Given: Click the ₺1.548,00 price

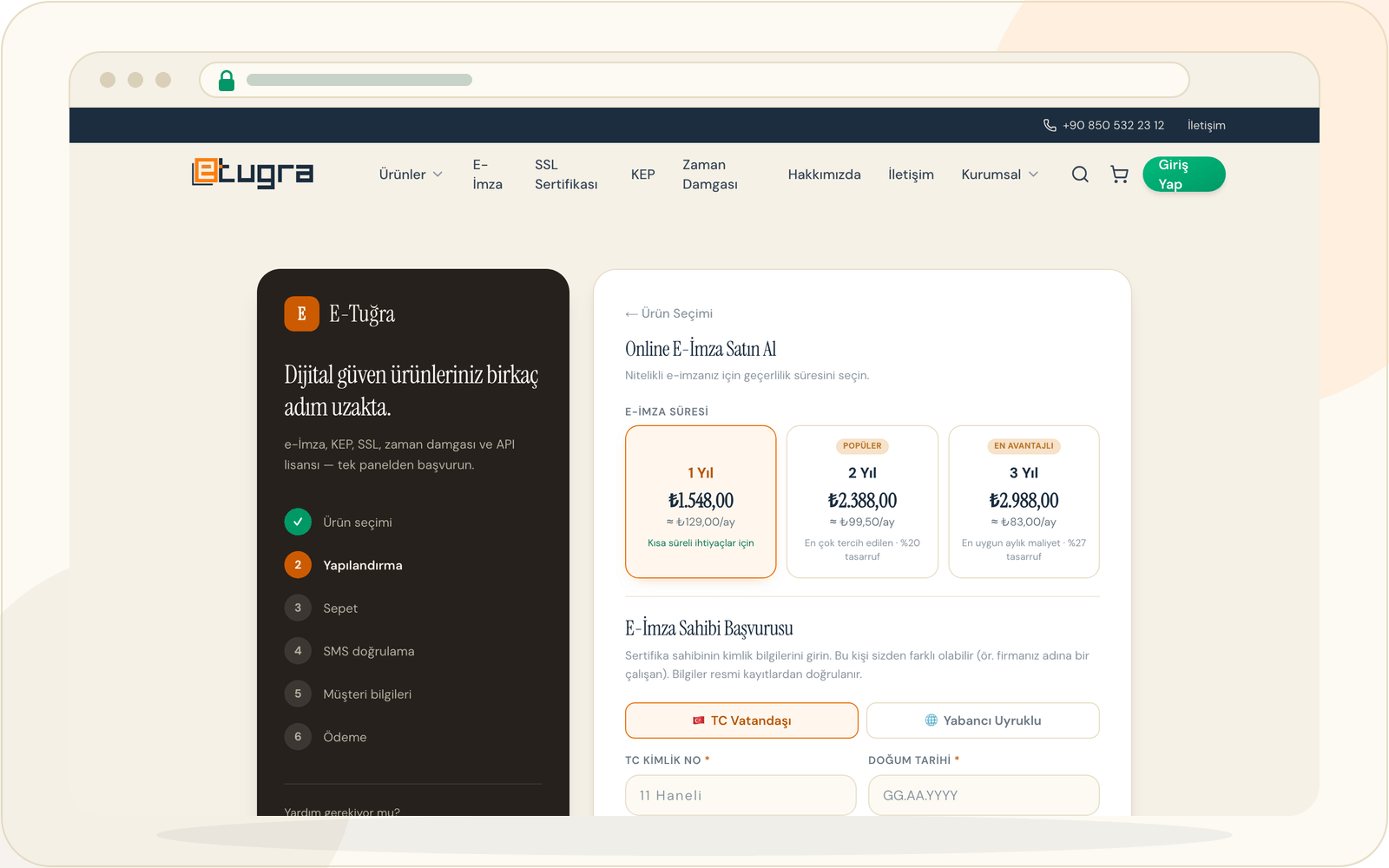Looking at the screenshot, I should click(701, 501).
